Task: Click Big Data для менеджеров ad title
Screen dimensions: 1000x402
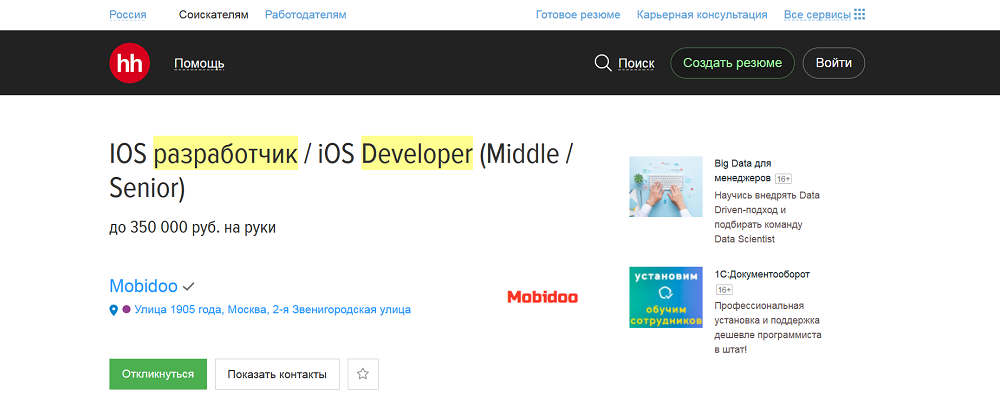Action: (x=744, y=170)
